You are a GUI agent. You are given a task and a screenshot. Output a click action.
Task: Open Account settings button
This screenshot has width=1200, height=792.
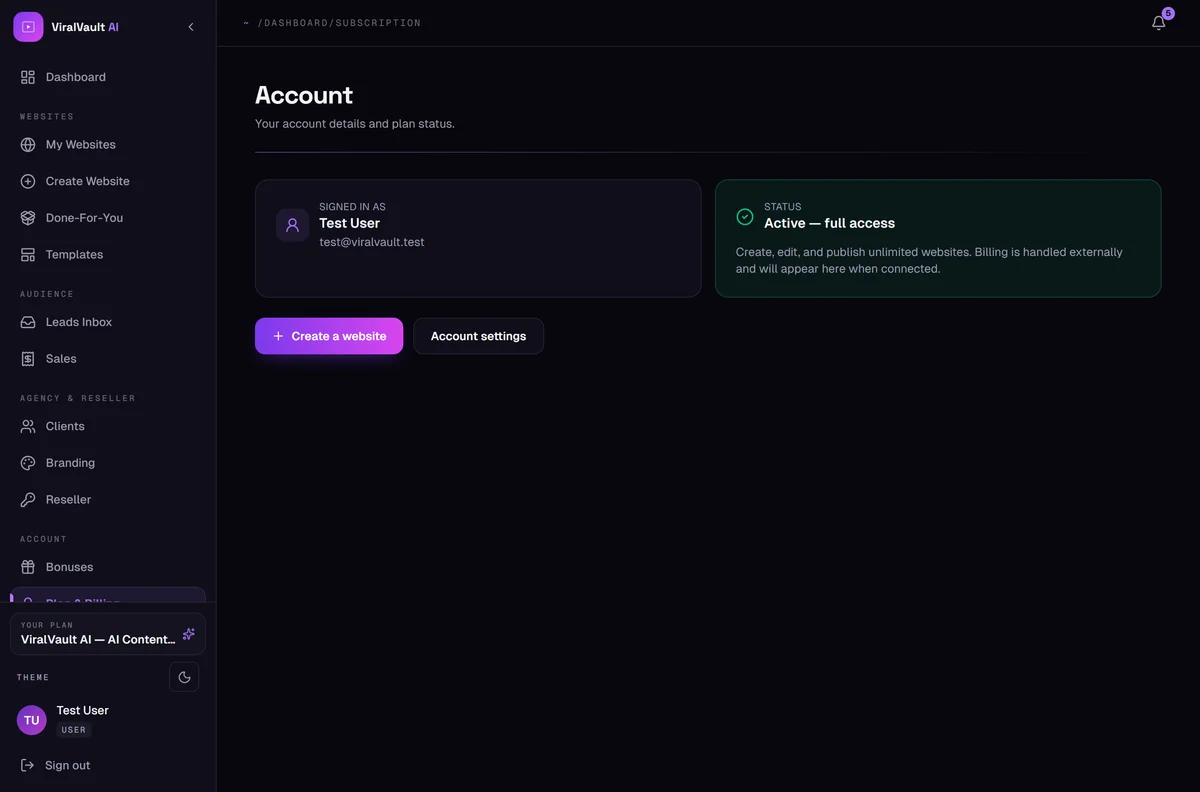click(478, 336)
